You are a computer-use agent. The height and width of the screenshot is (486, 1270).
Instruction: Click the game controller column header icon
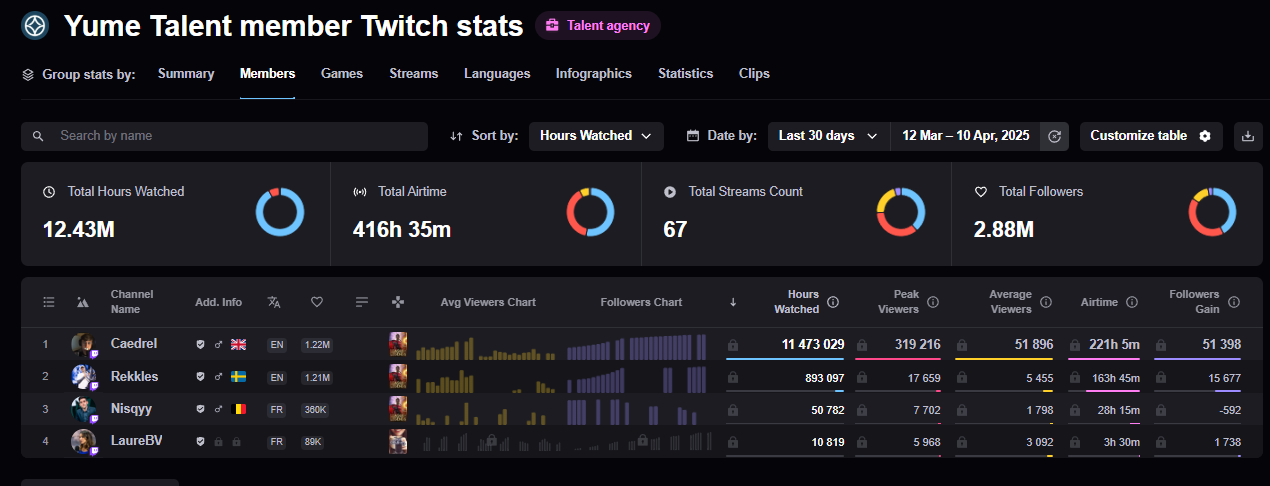click(x=398, y=302)
